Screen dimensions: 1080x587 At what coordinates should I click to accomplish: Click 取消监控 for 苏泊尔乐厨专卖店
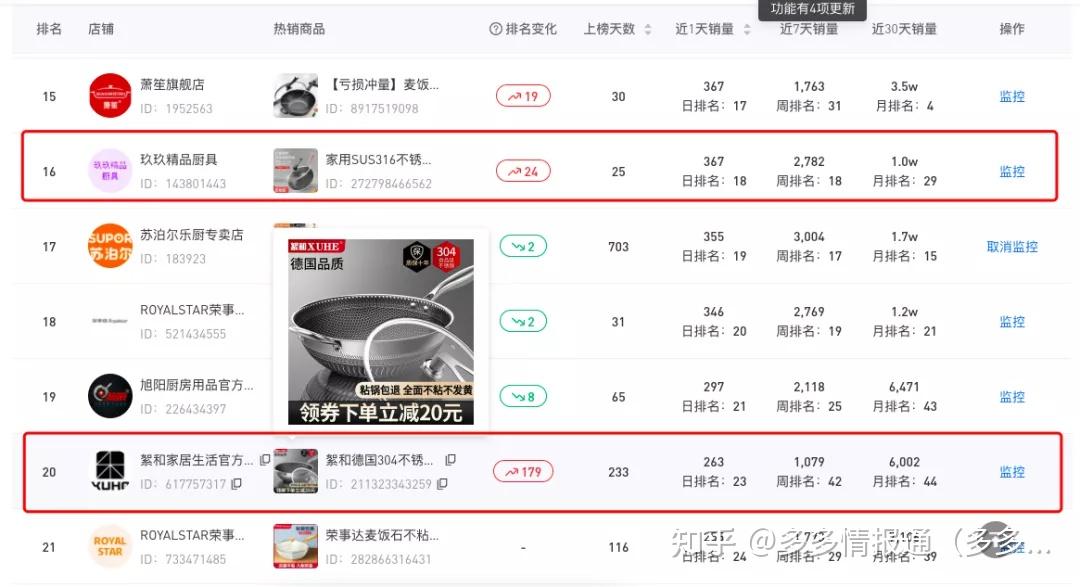pos(1012,247)
